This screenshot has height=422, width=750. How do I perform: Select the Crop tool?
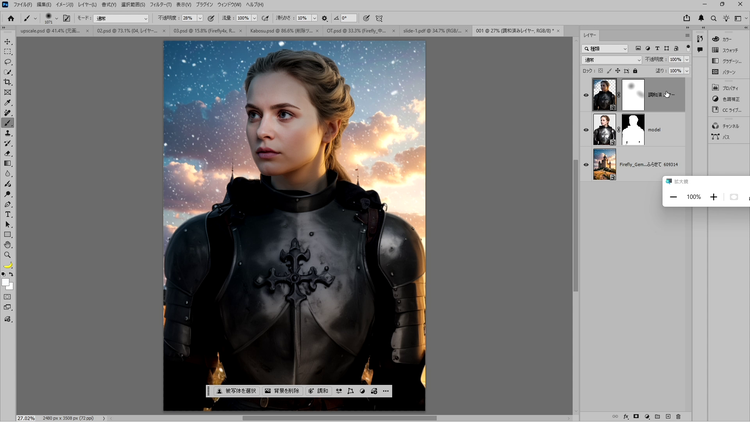coord(8,82)
